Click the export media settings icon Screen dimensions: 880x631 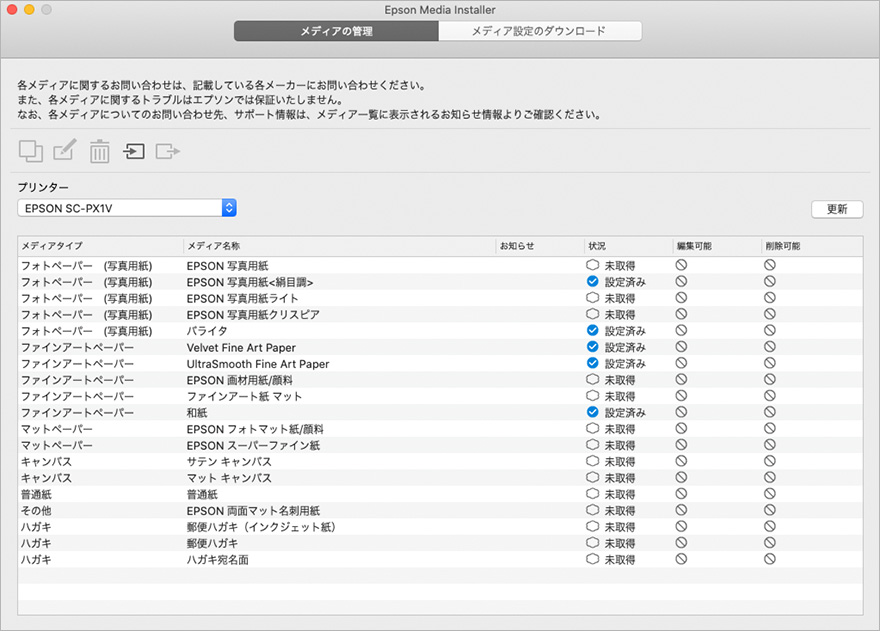(x=168, y=152)
